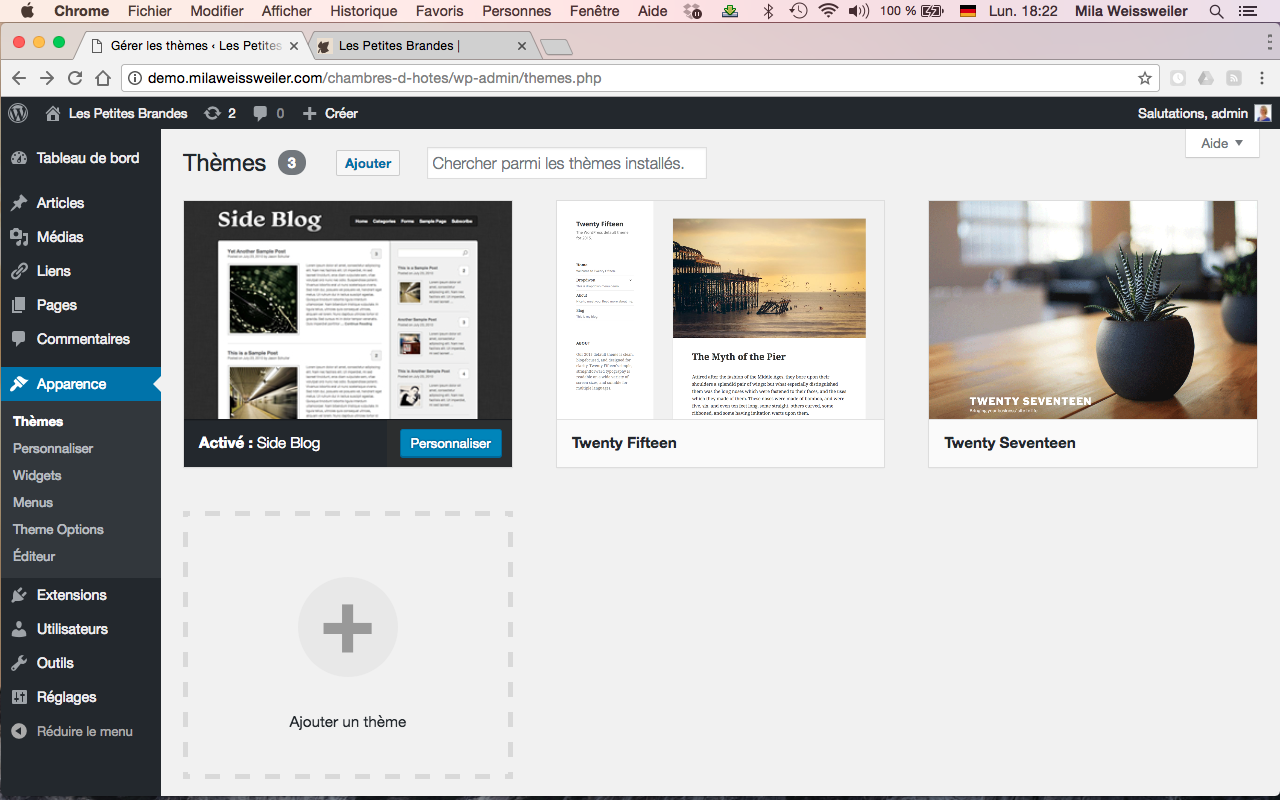Click the Outils wrench icon

(x=19, y=663)
